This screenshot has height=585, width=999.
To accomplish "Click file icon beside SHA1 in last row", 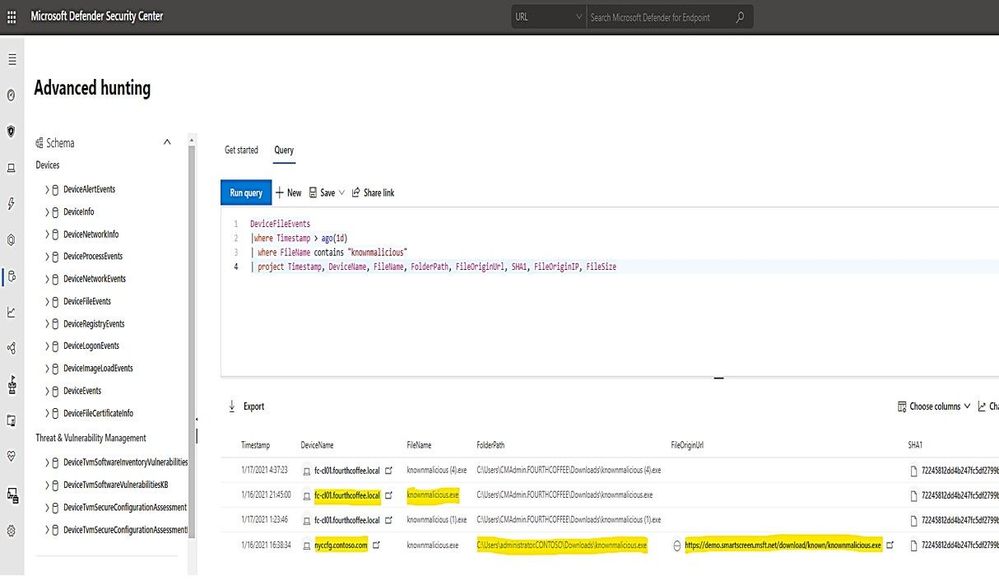I will [914, 545].
